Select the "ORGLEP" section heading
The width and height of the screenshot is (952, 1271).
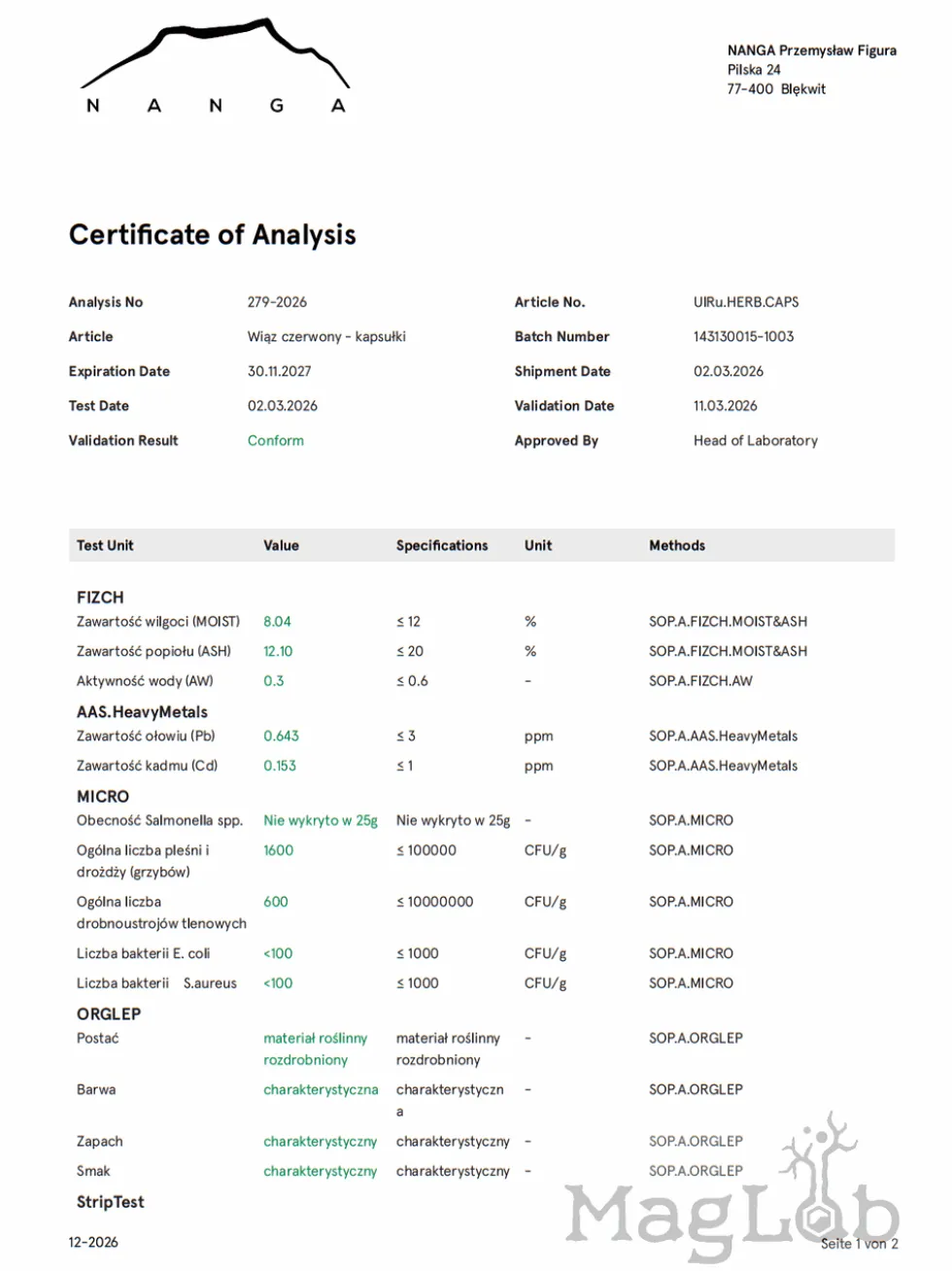pos(109,1014)
